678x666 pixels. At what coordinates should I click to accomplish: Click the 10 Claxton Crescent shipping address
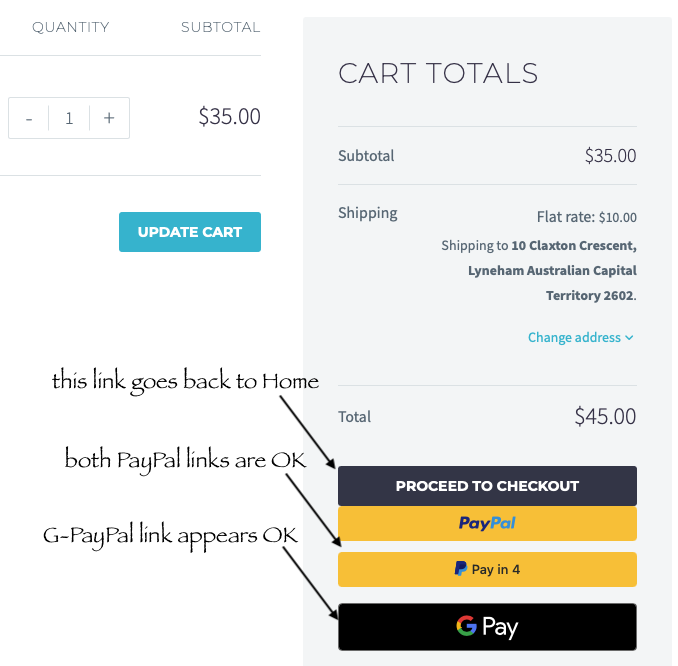tap(573, 245)
